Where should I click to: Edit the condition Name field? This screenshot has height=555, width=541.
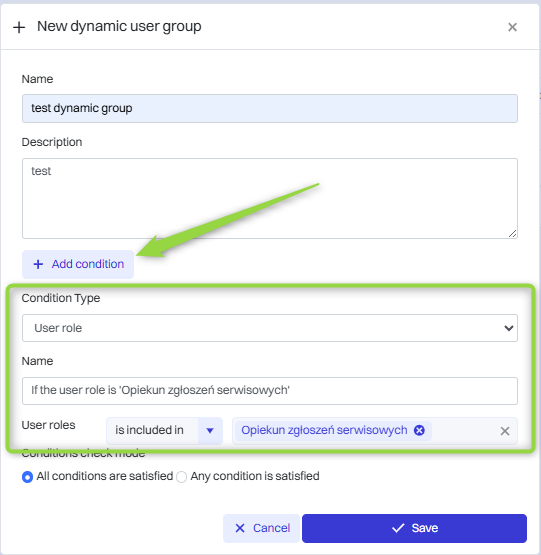point(270,391)
